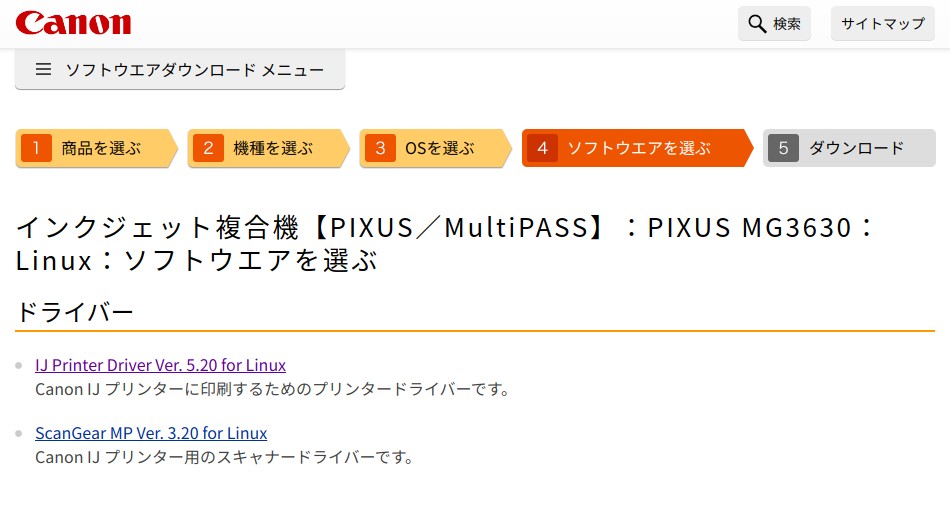Go to step 機種を選ぶ

point(269,148)
